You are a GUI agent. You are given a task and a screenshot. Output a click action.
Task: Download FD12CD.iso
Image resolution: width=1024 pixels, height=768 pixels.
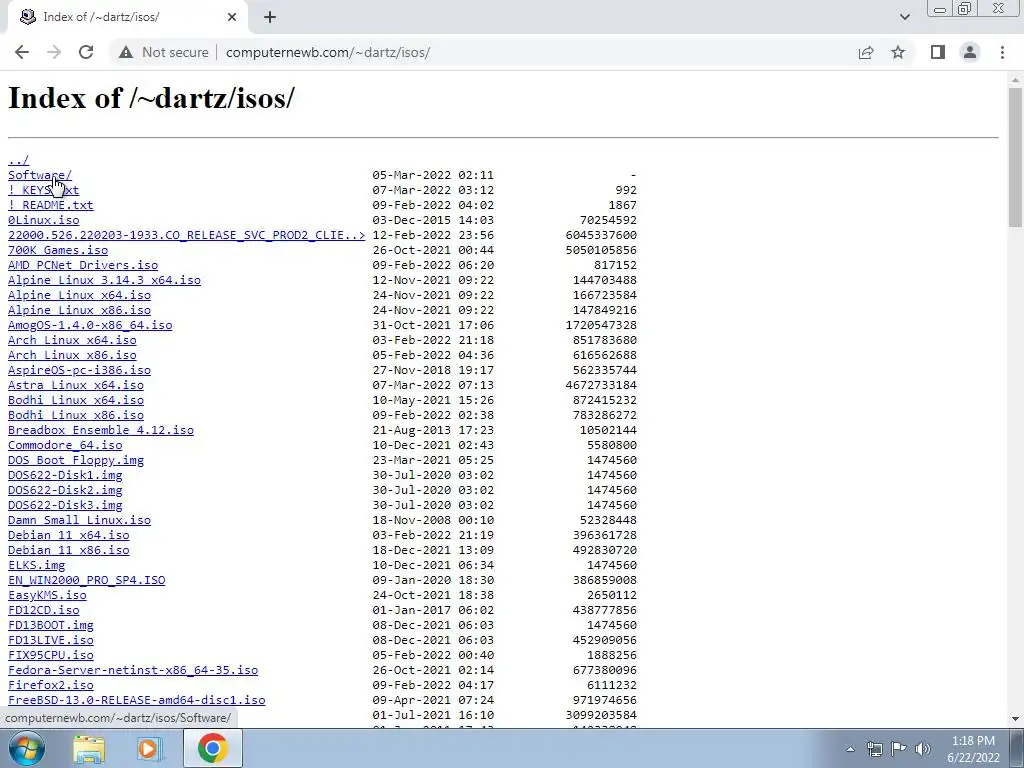(x=44, y=611)
